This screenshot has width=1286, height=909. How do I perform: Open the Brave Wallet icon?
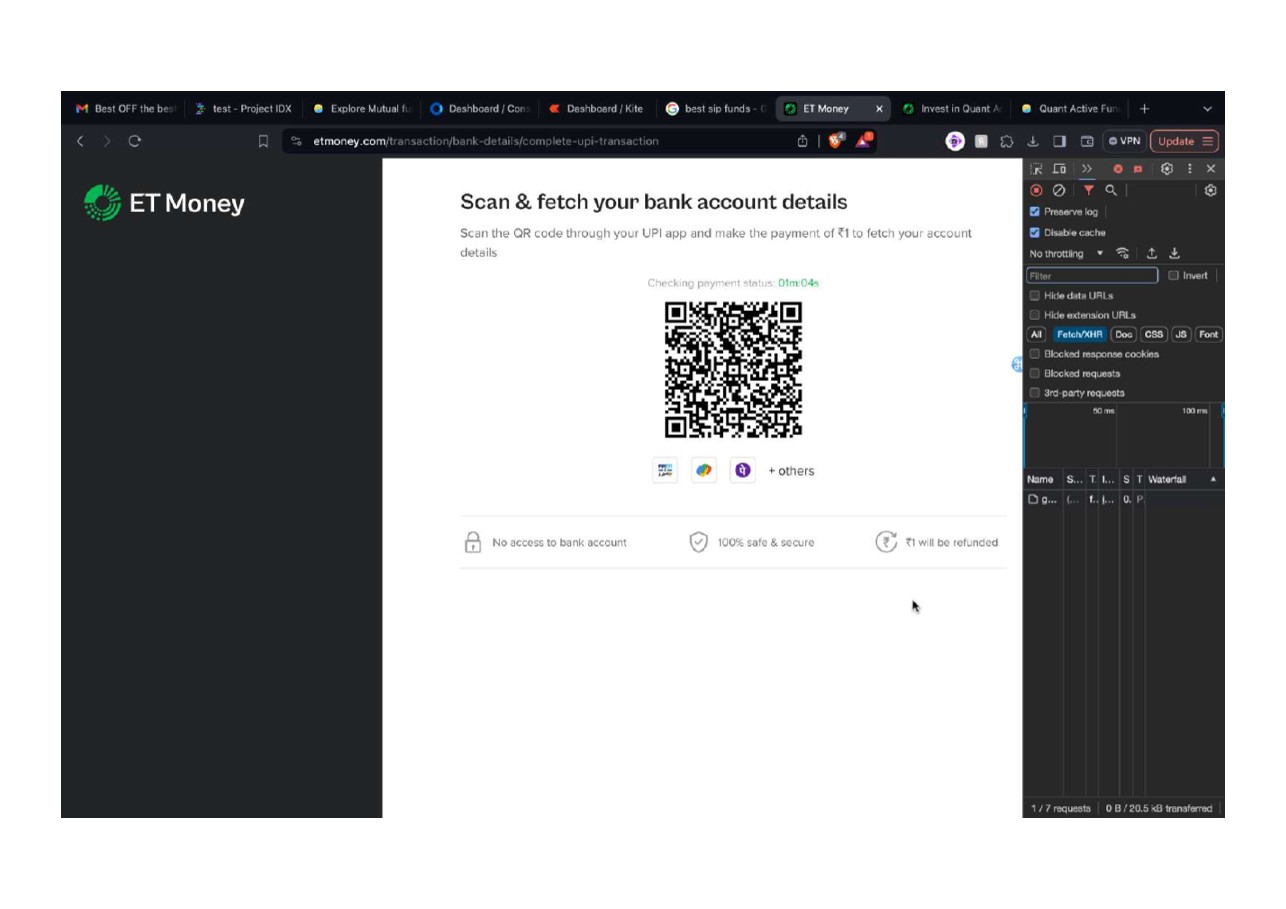click(1087, 141)
